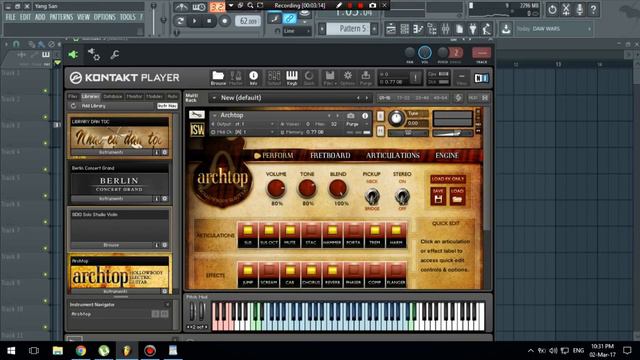Click the wrench icon in plugin wrapper
Screen dimensions: 640x360
pos(114,54)
